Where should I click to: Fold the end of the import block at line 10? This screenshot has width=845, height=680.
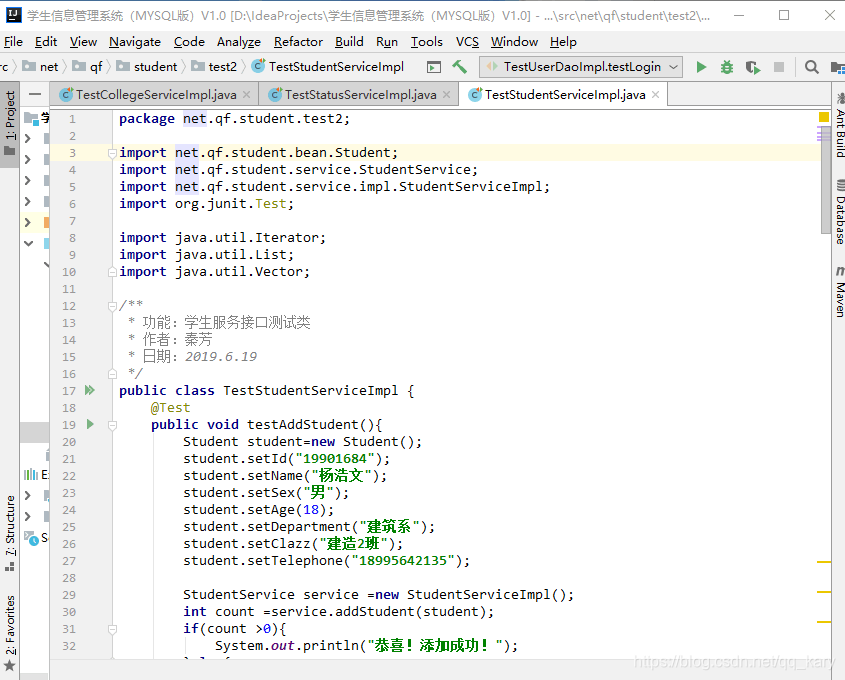(112, 272)
